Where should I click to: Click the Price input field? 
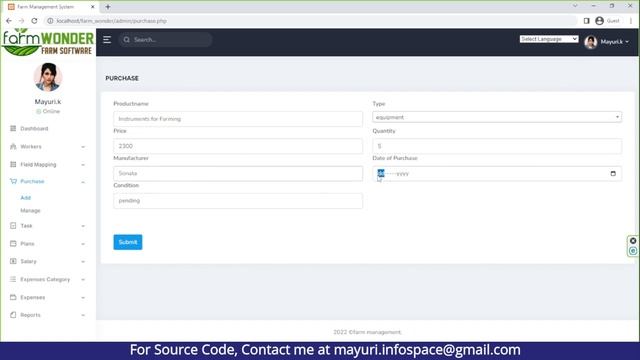point(238,146)
